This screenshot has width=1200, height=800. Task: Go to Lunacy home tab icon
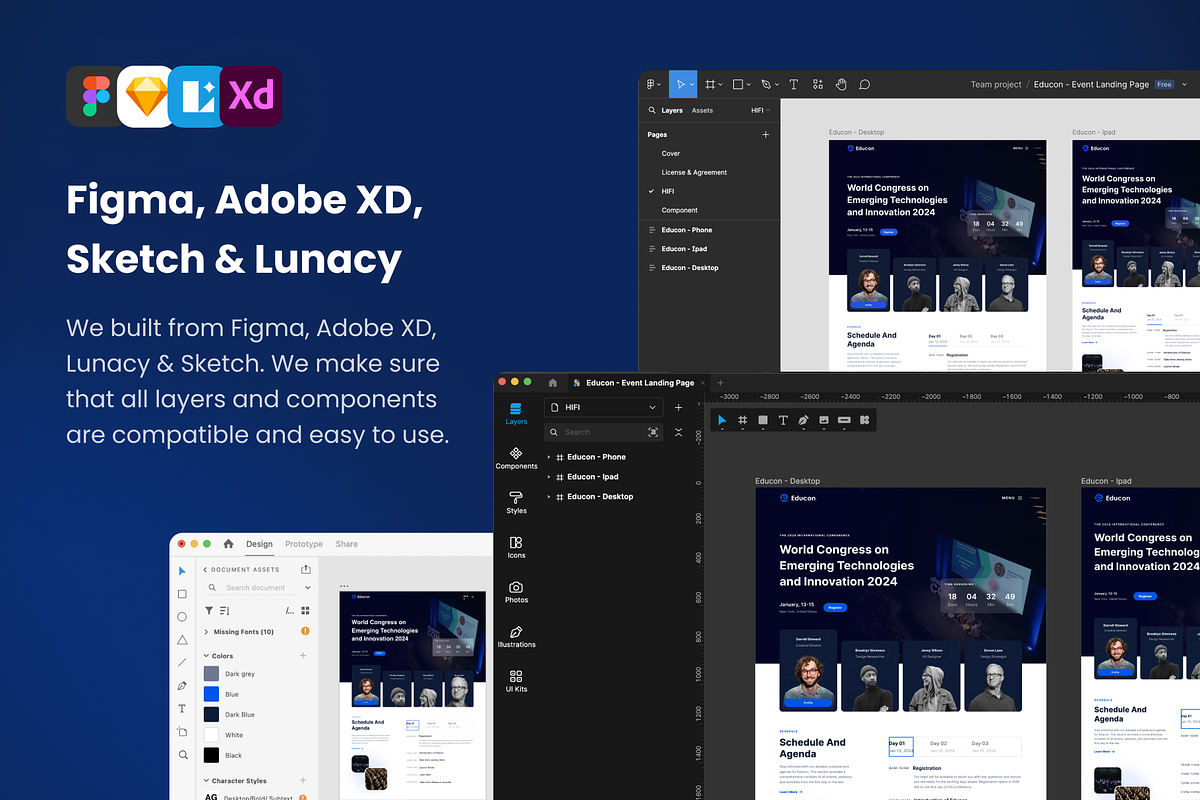point(552,383)
